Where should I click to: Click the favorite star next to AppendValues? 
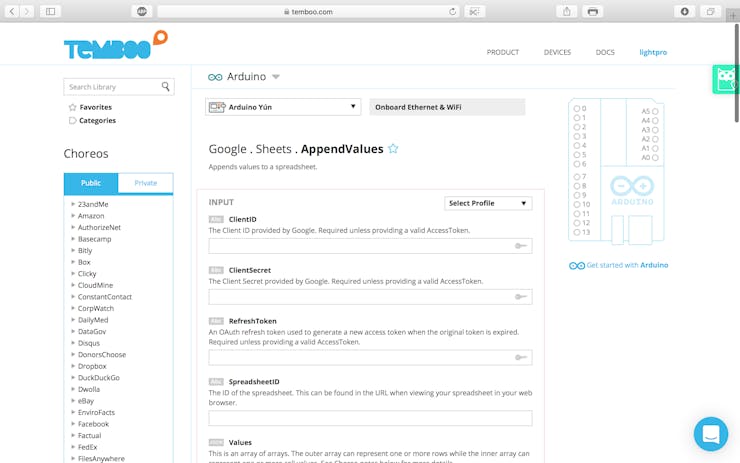pos(393,149)
